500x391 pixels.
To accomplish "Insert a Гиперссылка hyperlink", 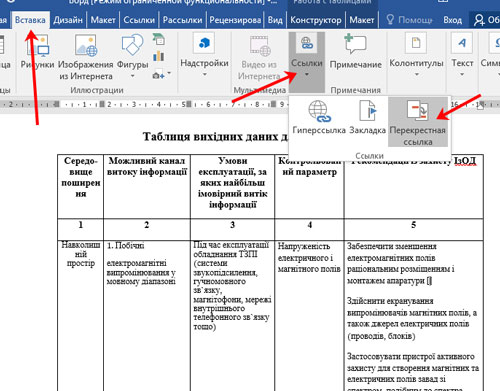I will point(319,117).
